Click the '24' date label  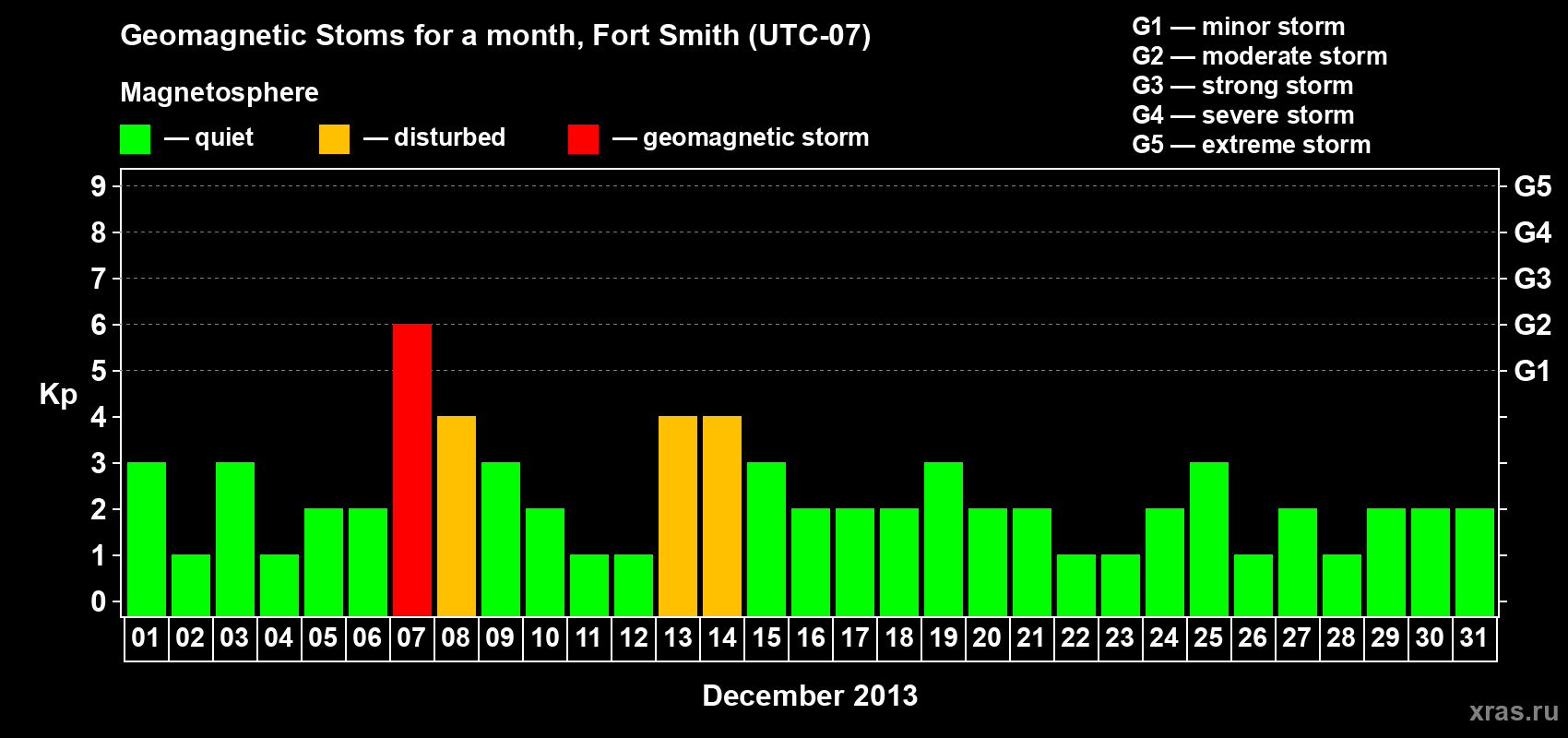tap(1164, 638)
